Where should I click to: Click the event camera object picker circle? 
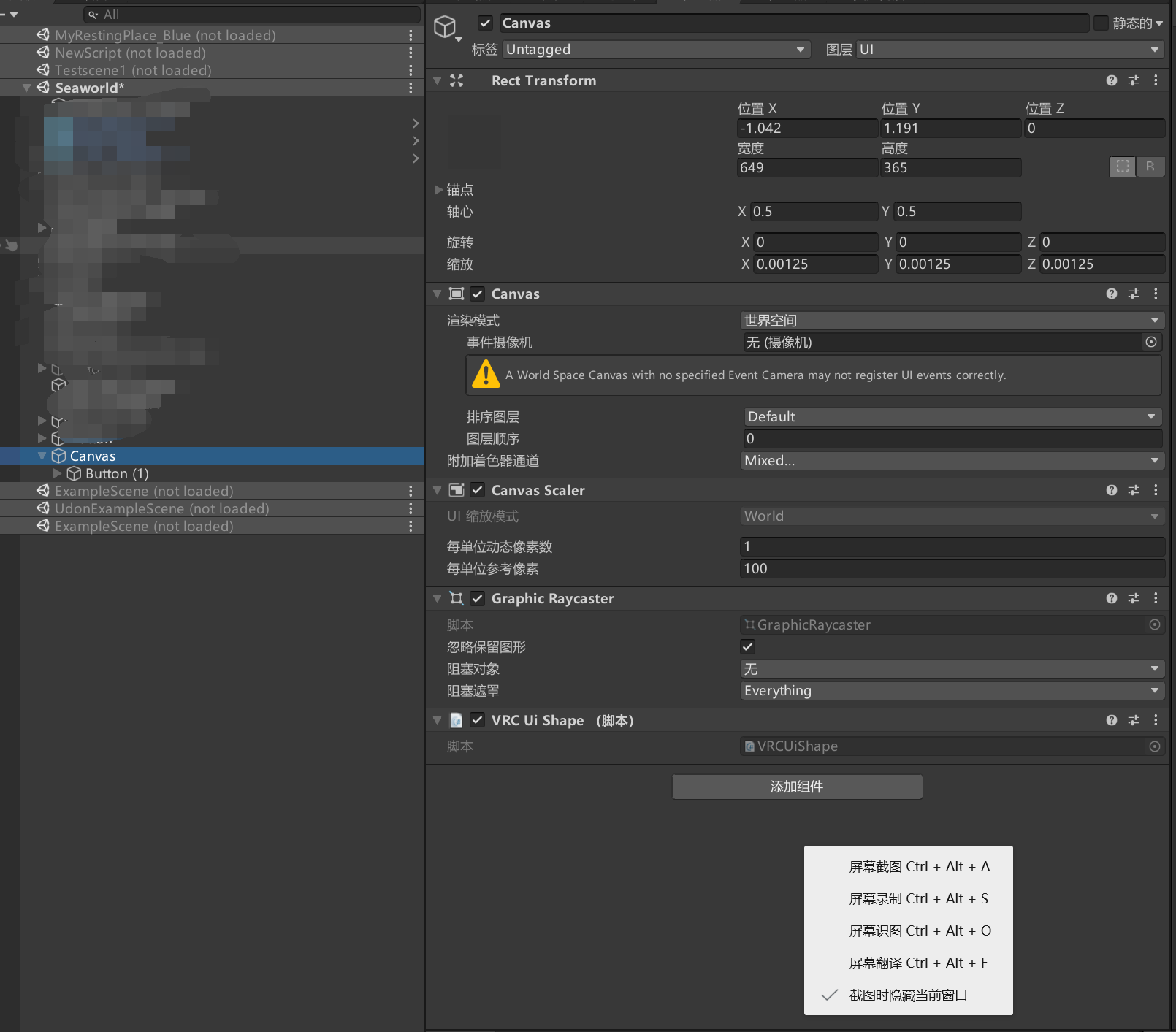pyautogui.click(x=1151, y=342)
